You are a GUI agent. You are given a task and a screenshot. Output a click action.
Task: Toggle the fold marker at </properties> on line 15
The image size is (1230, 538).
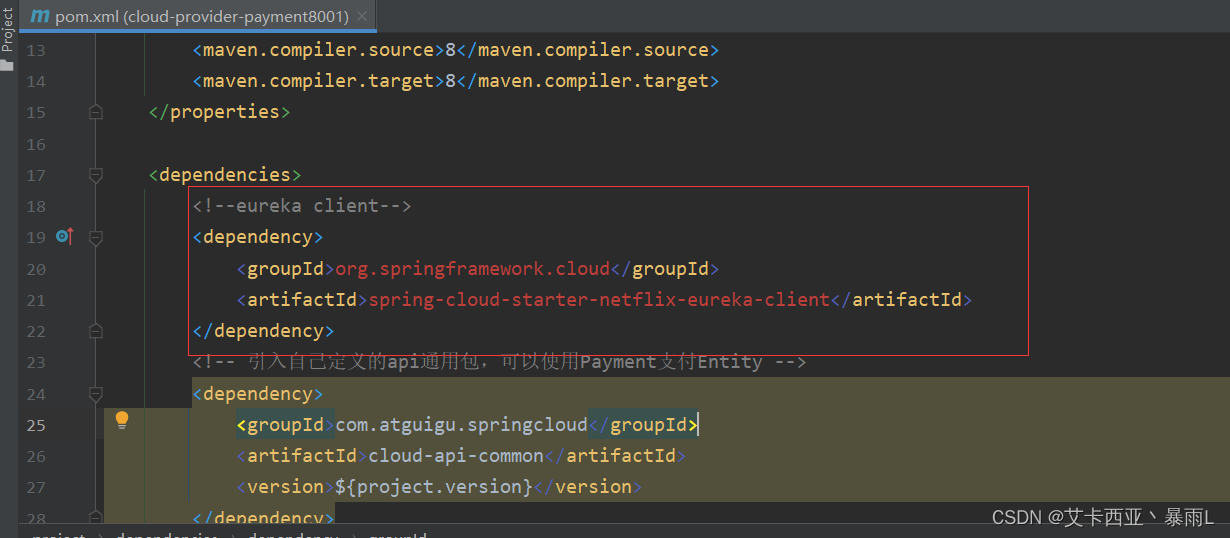(x=95, y=112)
